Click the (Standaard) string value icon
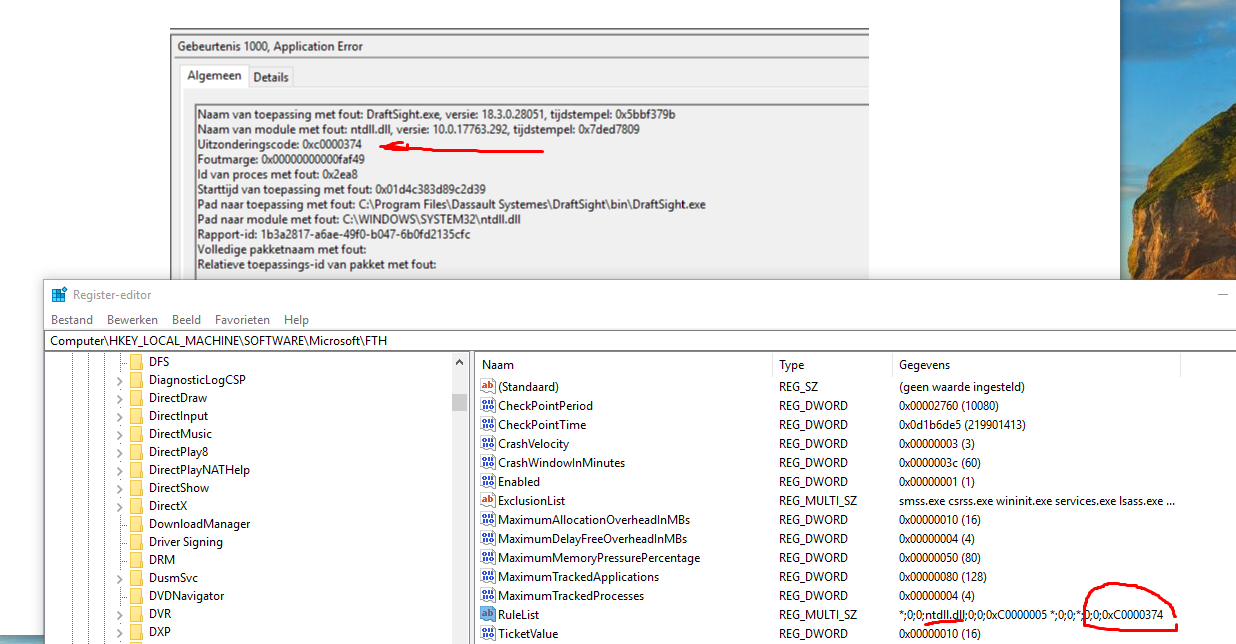 [488, 386]
